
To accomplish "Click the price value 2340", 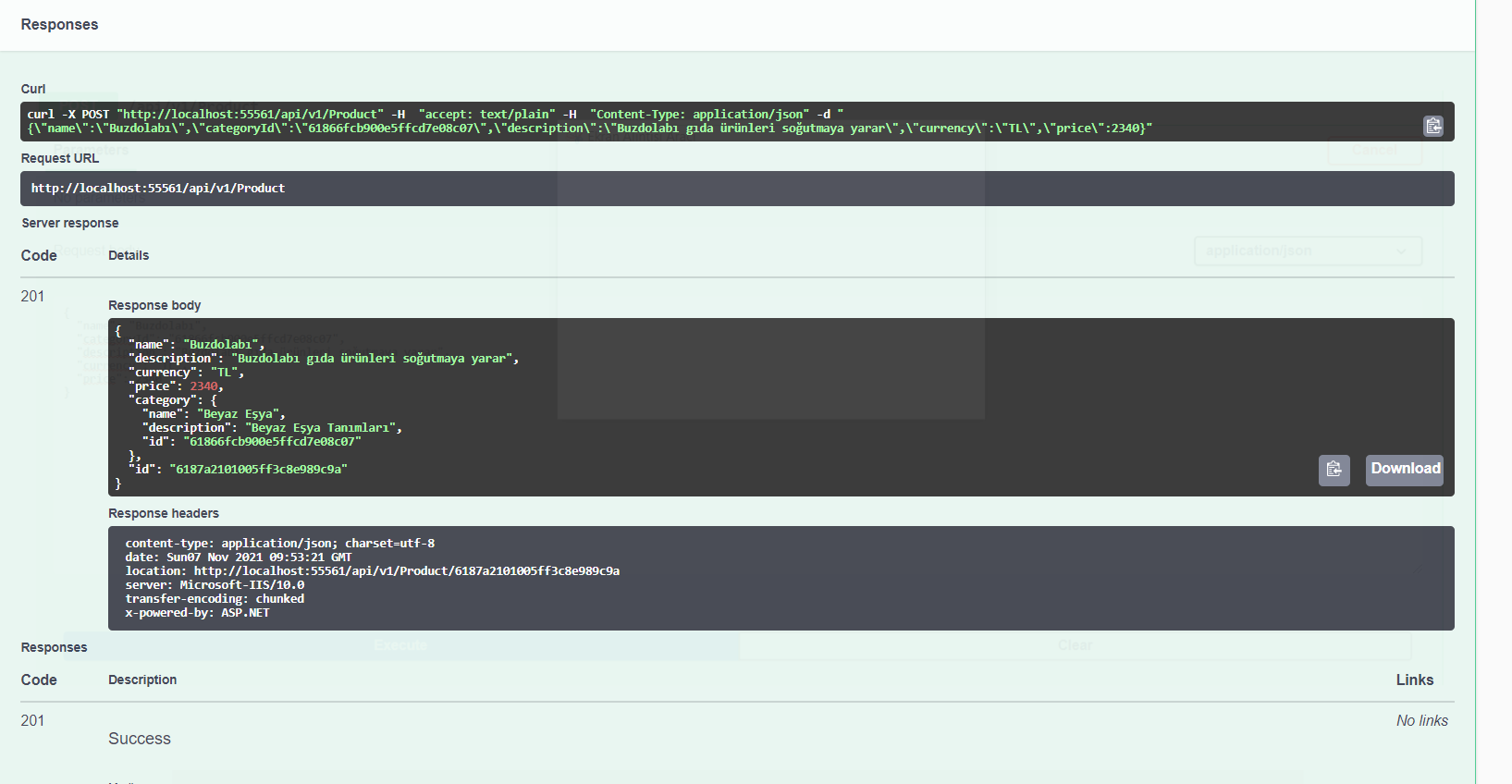I will pyautogui.click(x=203, y=386).
